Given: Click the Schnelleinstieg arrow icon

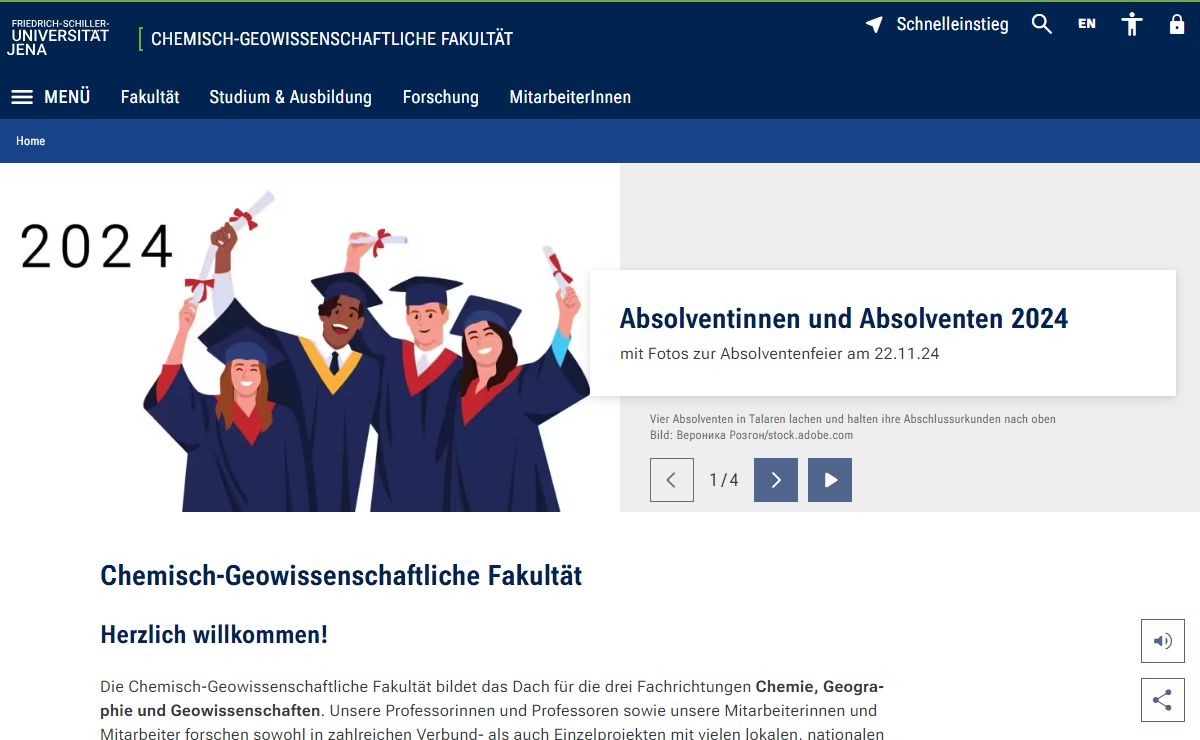Looking at the screenshot, I should click(874, 25).
